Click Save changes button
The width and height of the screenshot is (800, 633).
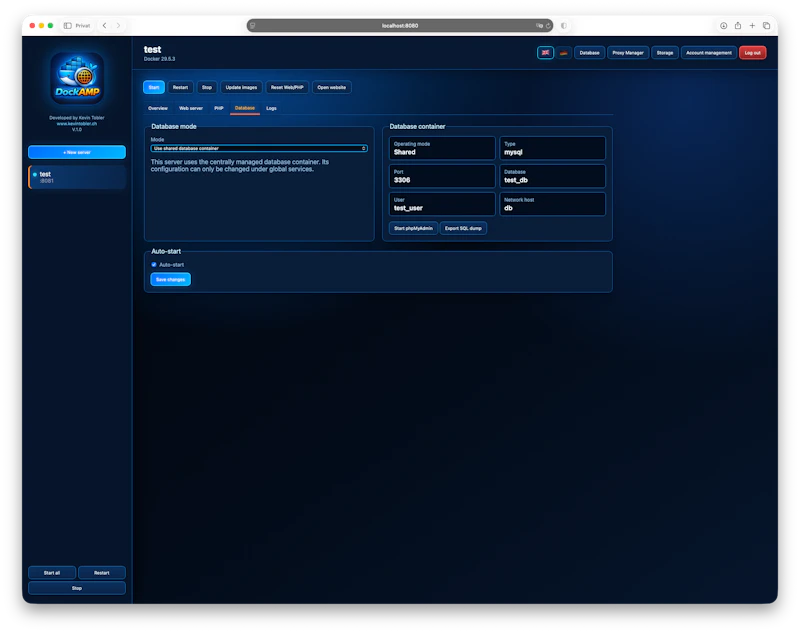(170, 280)
